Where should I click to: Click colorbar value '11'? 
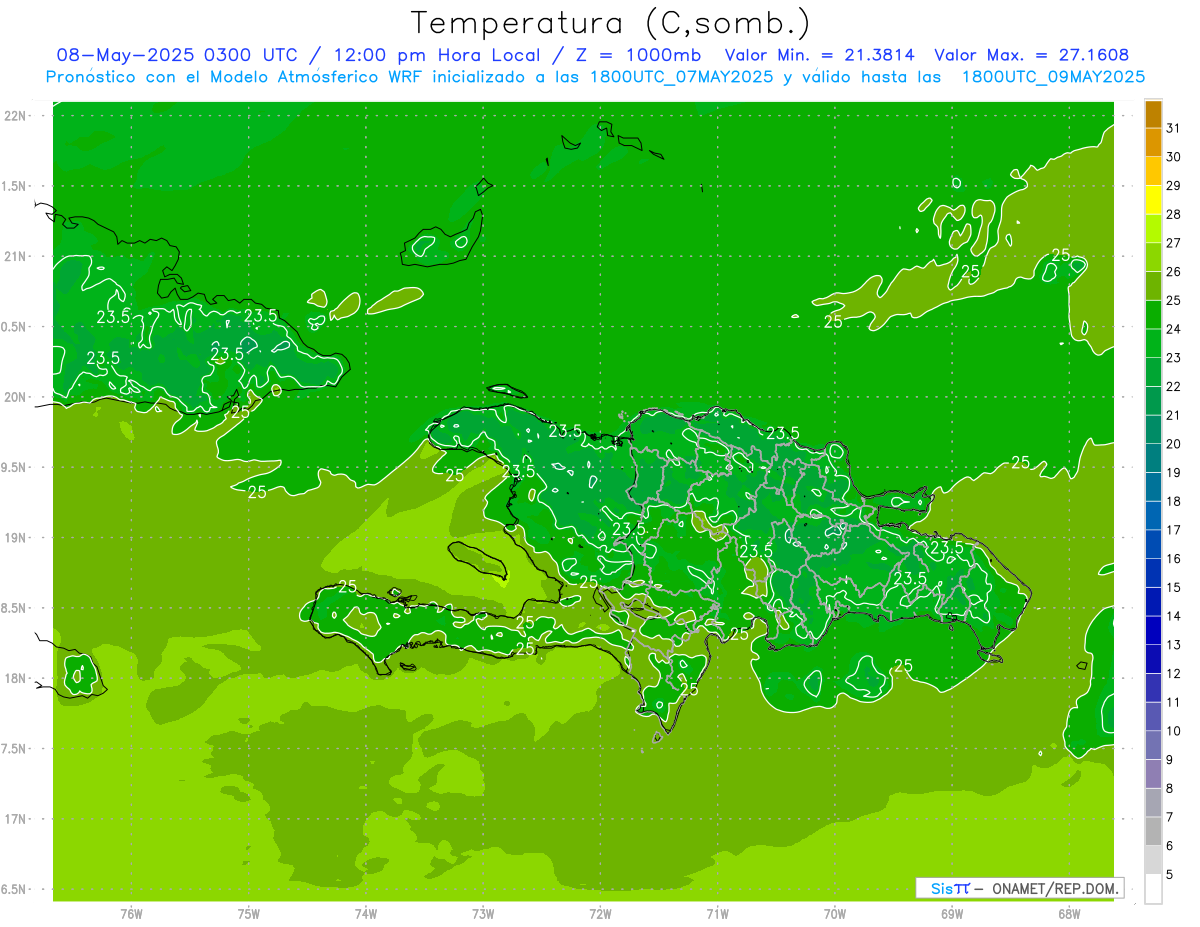click(x=1173, y=703)
